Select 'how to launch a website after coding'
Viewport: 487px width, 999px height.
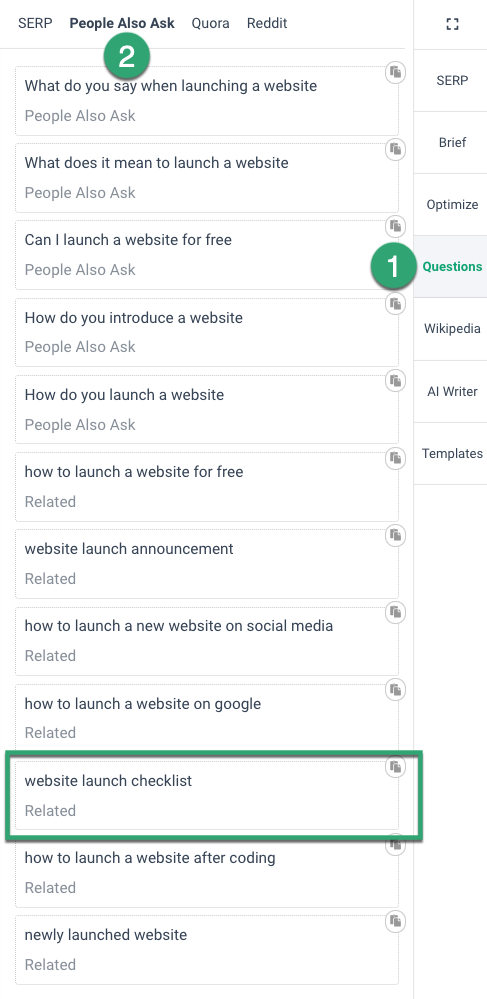click(x=207, y=872)
